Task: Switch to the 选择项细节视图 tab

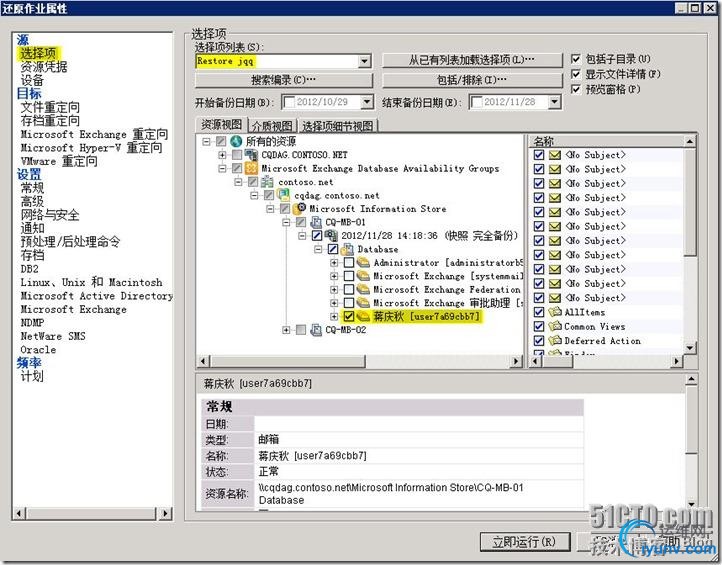Action: point(338,126)
